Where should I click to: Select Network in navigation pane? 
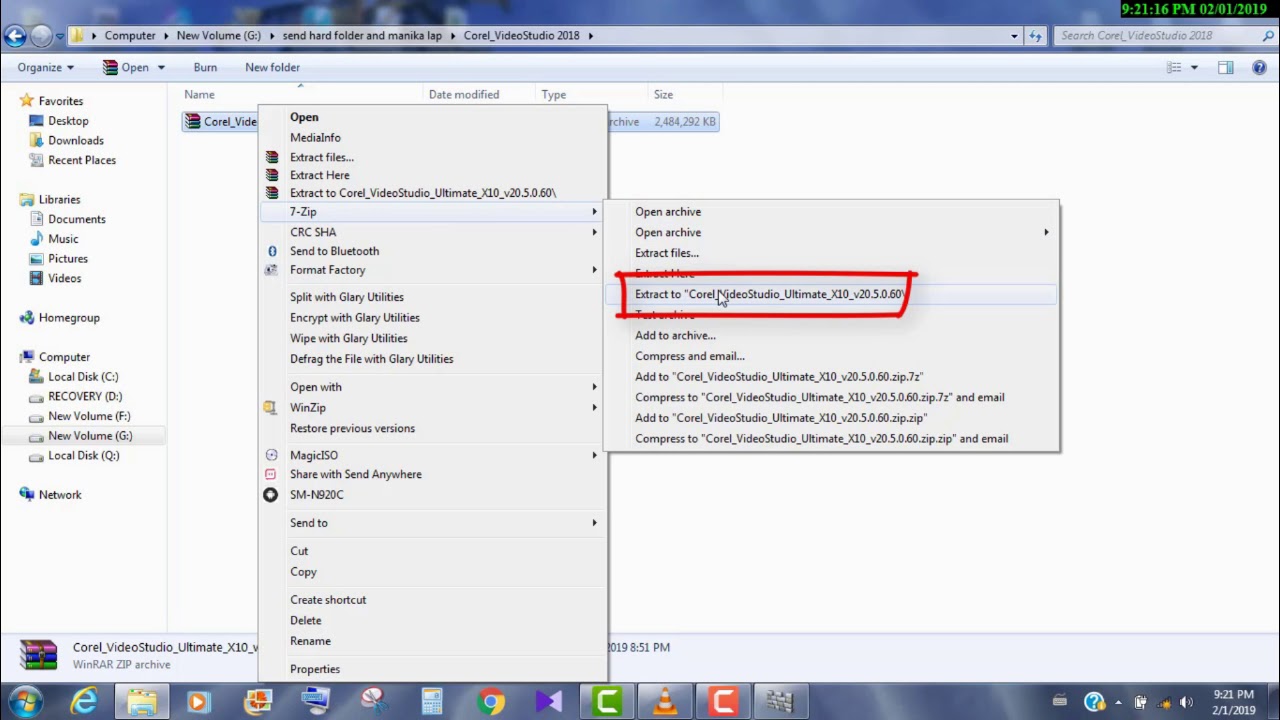point(60,495)
